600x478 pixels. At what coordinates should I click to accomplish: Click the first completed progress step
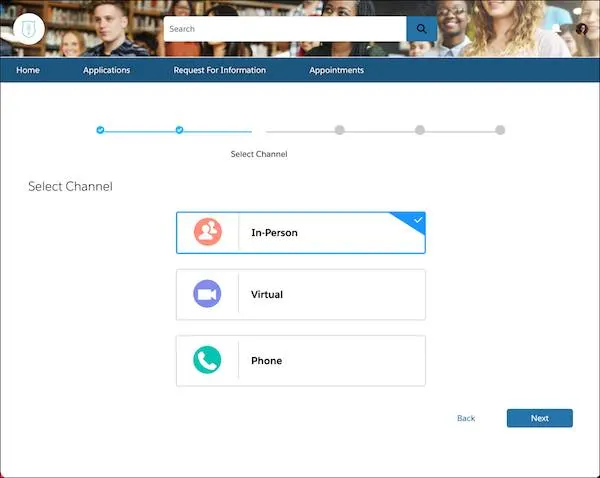coord(100,130)
